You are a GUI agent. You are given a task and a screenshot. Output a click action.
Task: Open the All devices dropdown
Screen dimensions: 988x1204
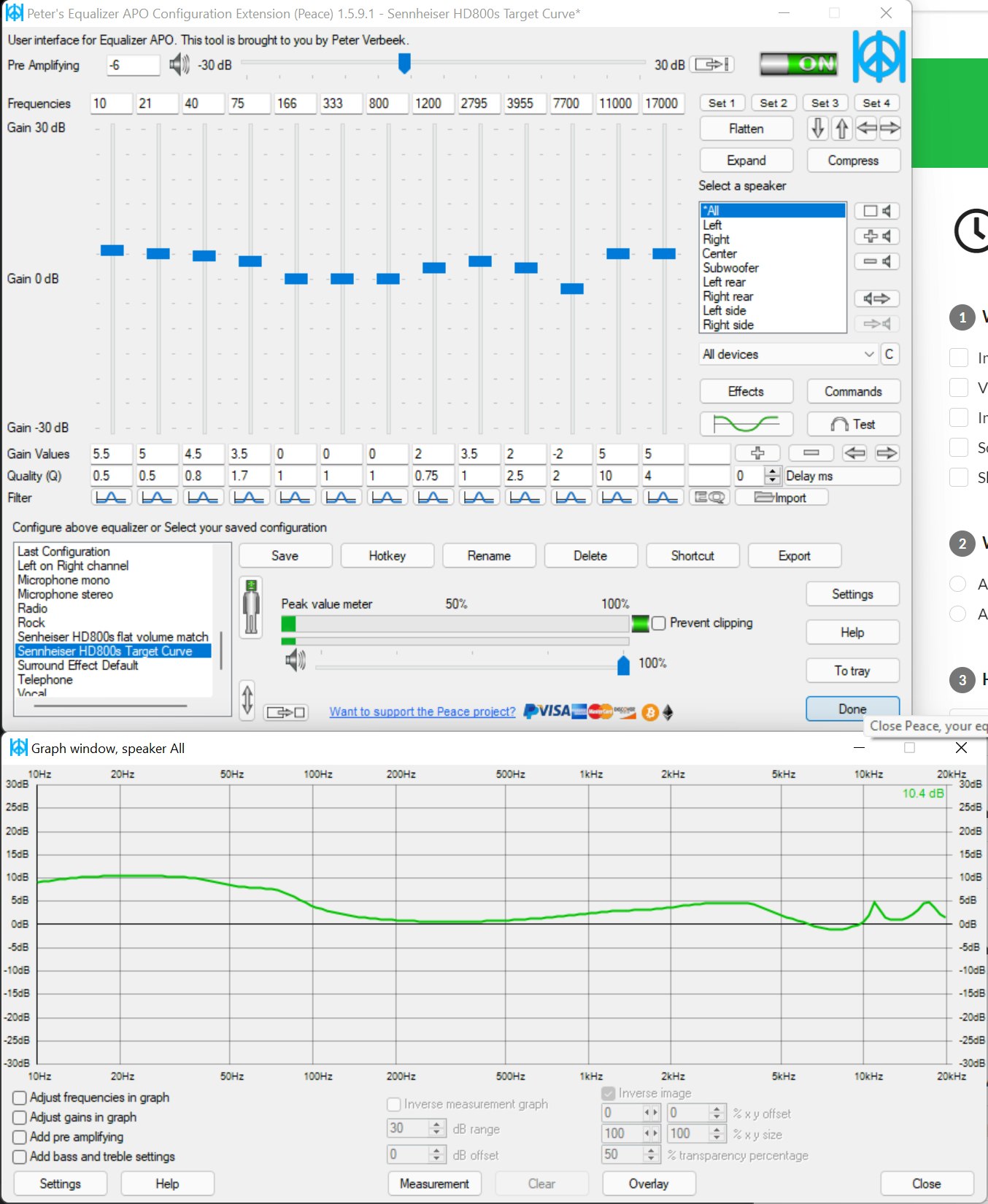[788, 355]
